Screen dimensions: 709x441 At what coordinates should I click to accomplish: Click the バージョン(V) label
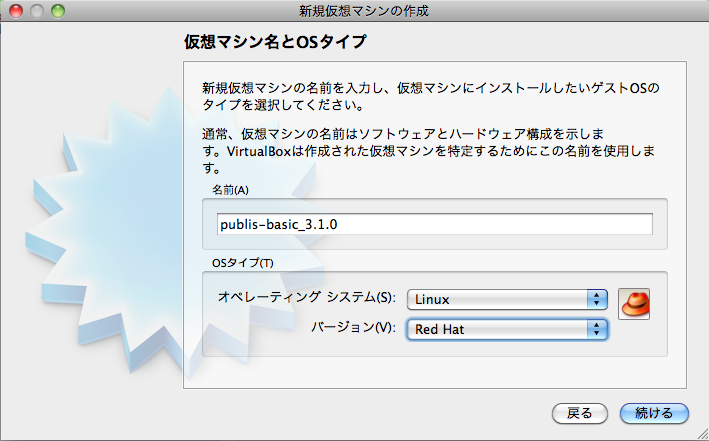coord(353,327)
